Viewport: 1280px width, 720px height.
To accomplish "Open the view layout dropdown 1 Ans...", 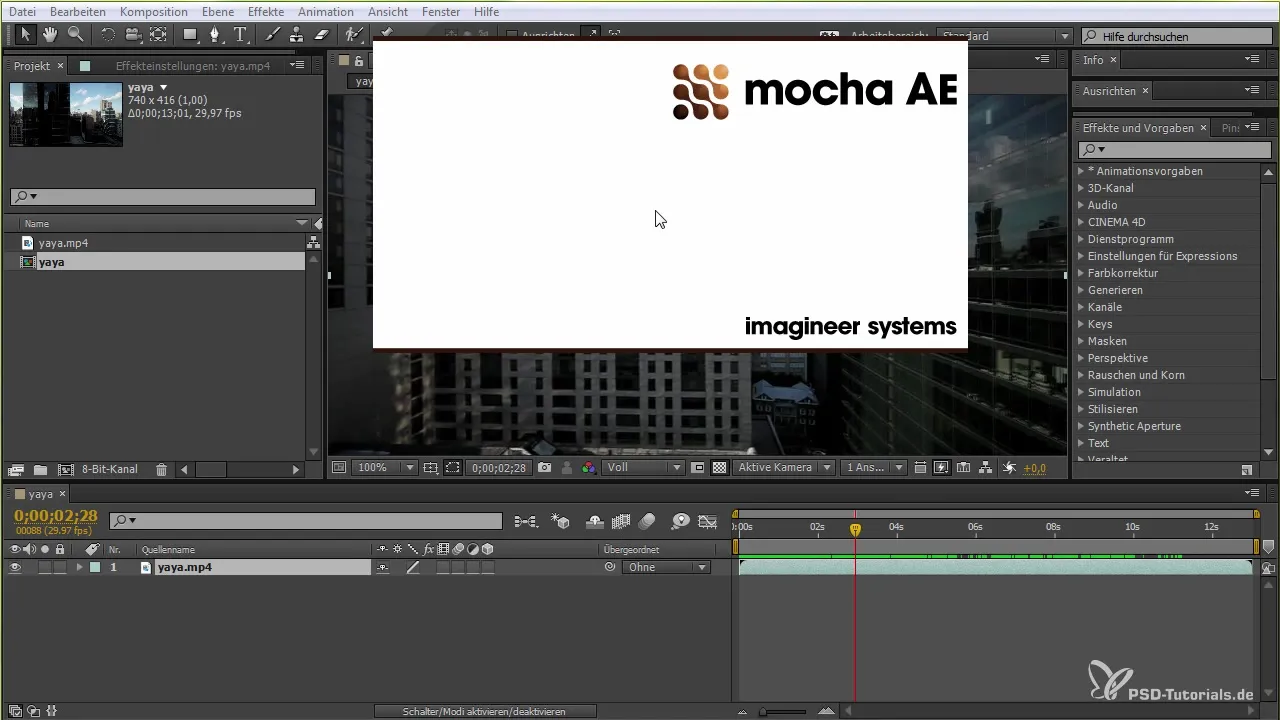I will click(x=874, y=467).
